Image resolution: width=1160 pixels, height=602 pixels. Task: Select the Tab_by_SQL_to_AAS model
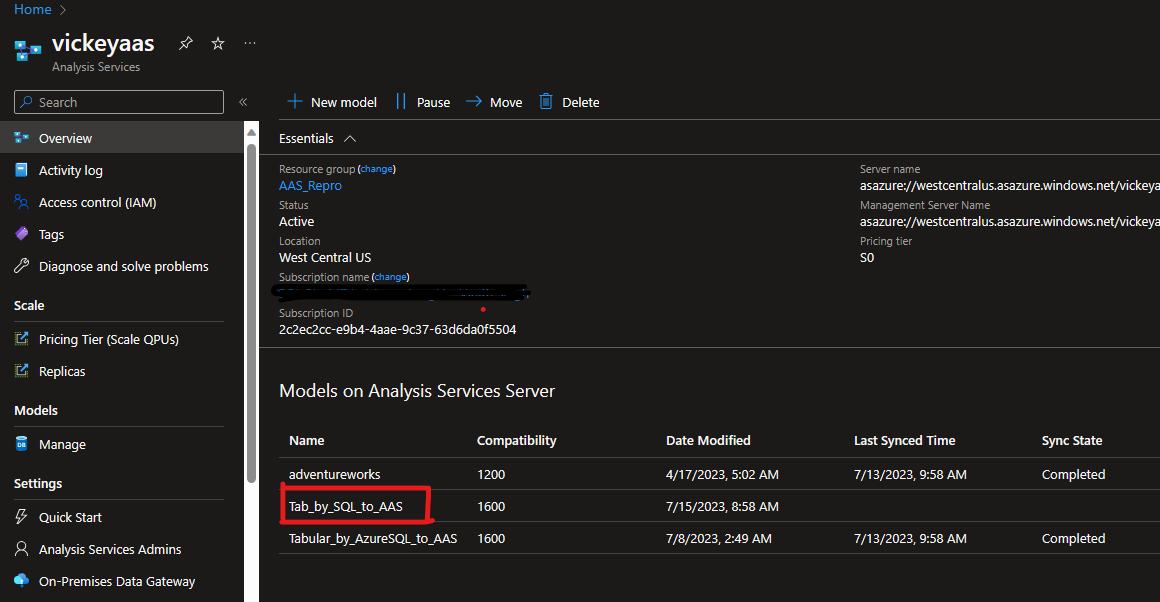click(x=345, y=507)
